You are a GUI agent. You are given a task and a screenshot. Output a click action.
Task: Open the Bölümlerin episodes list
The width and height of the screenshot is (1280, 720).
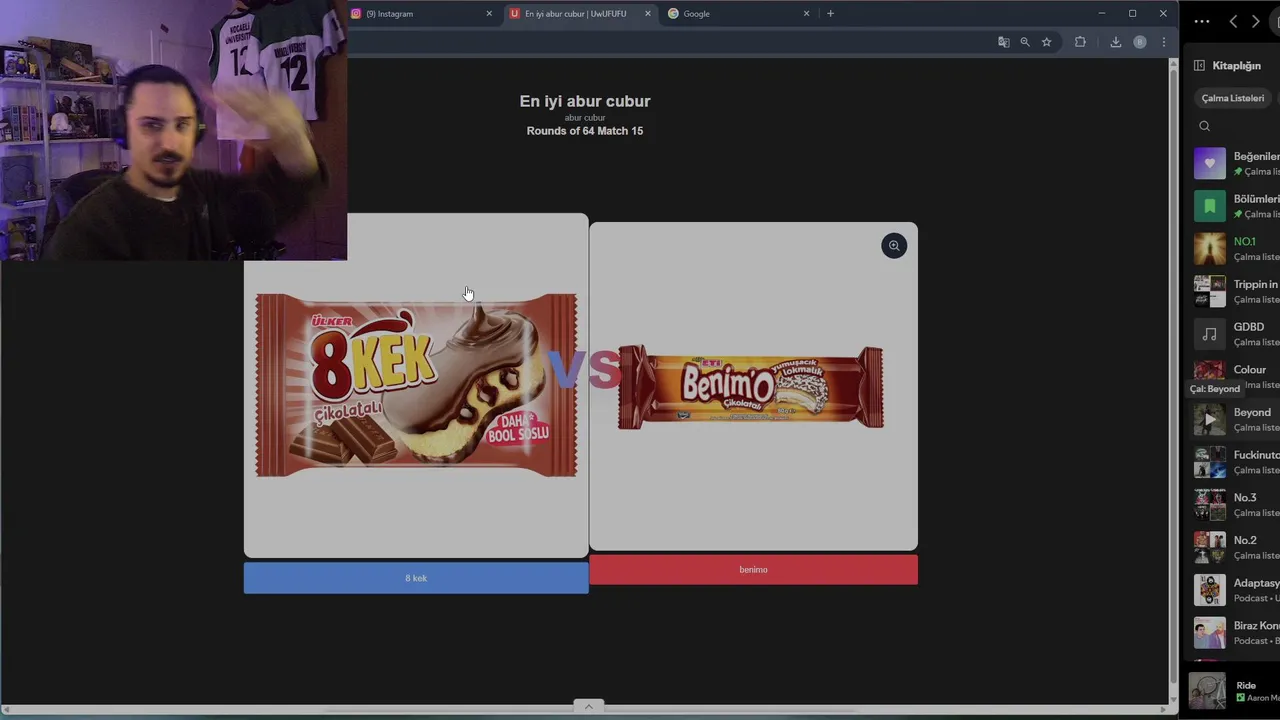tap(1236, 206)
